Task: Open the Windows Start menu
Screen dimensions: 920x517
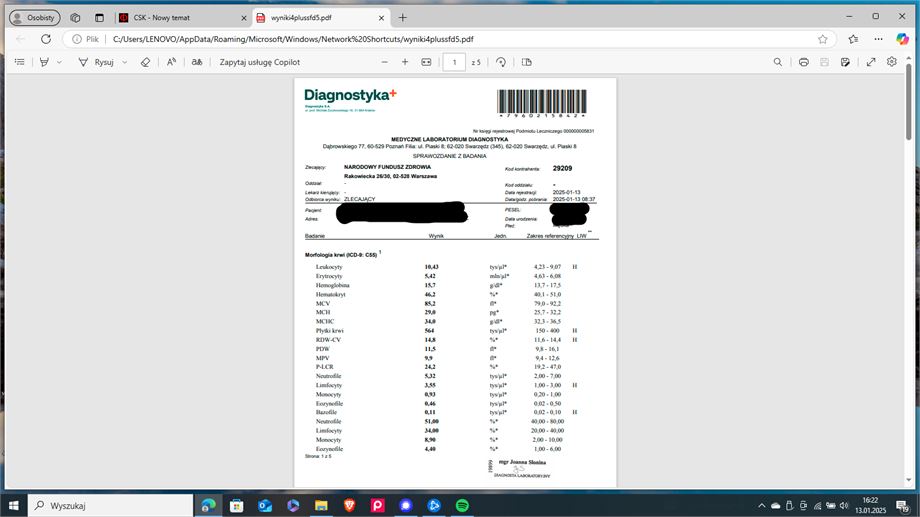Action: [13, 505]
